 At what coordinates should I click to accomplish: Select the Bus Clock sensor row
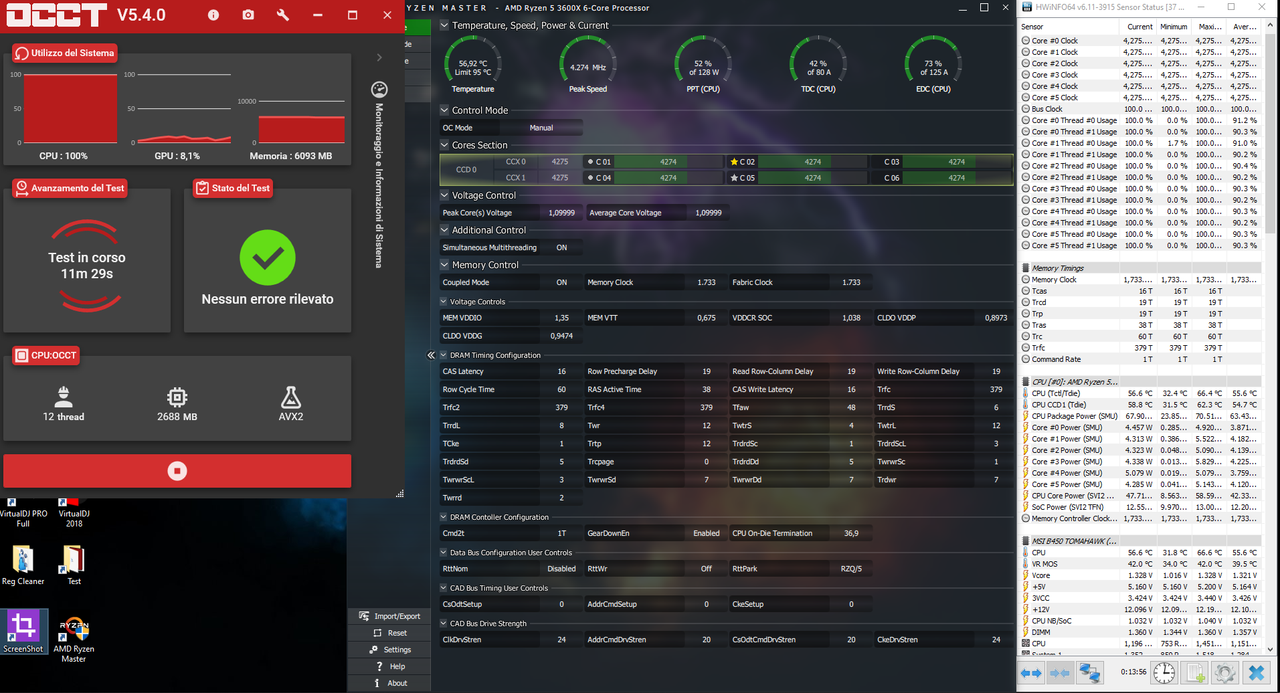(x=1140, y=109)
